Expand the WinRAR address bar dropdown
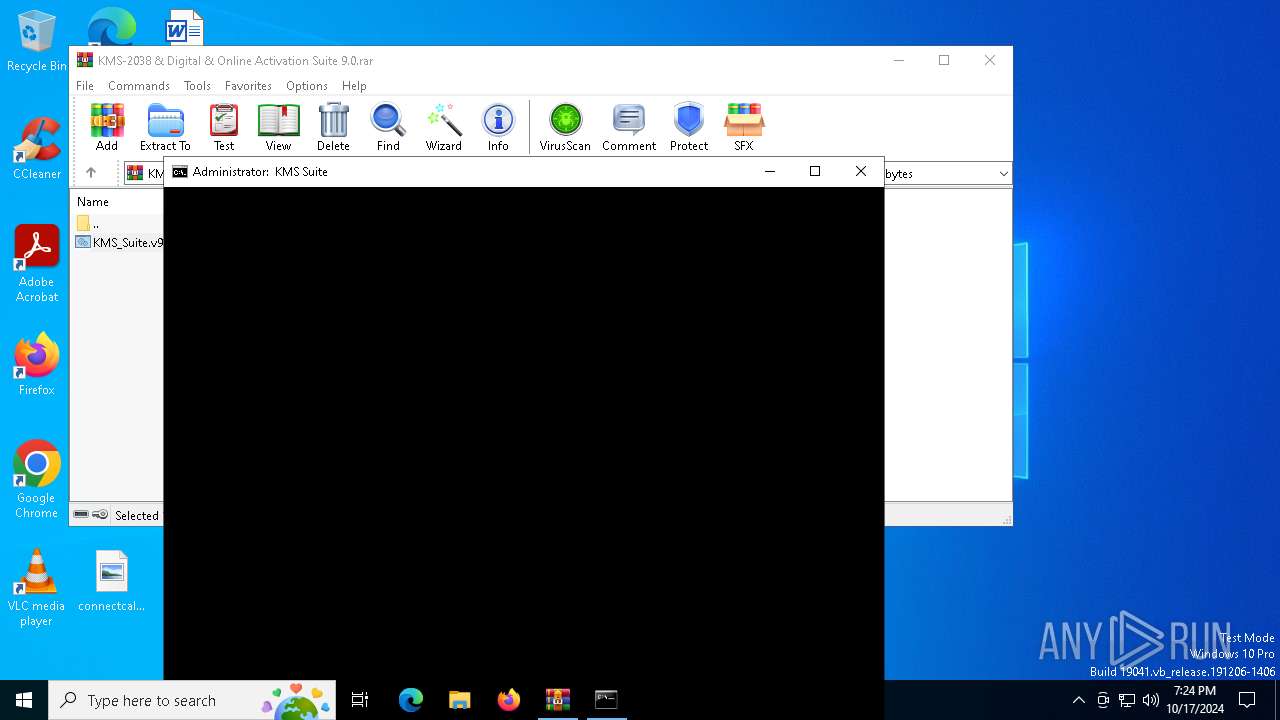The width and height of the screenshot is (1280, 720). coord(1003,174)
